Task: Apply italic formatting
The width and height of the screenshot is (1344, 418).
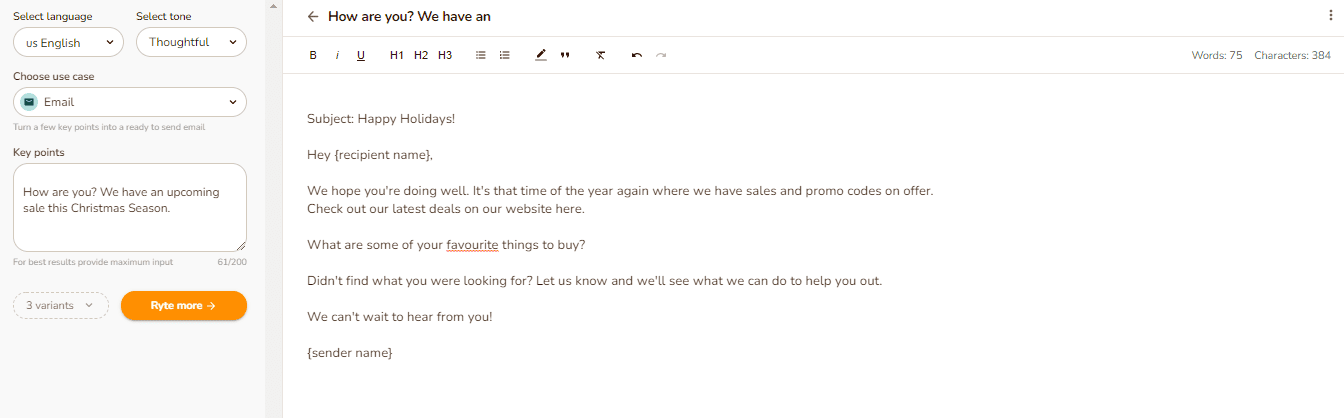Action: (337, 55)
